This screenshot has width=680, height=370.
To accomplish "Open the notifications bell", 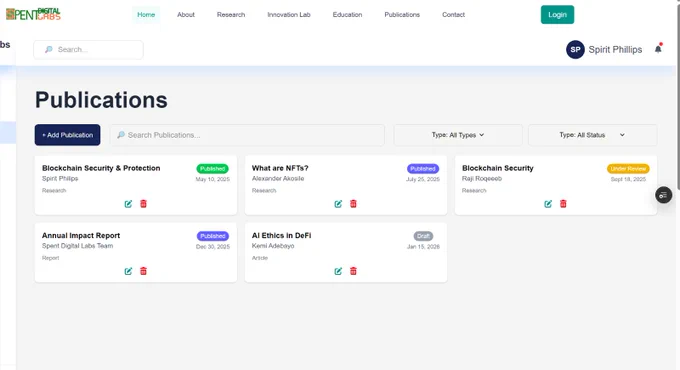I will [x=658, y=49].
